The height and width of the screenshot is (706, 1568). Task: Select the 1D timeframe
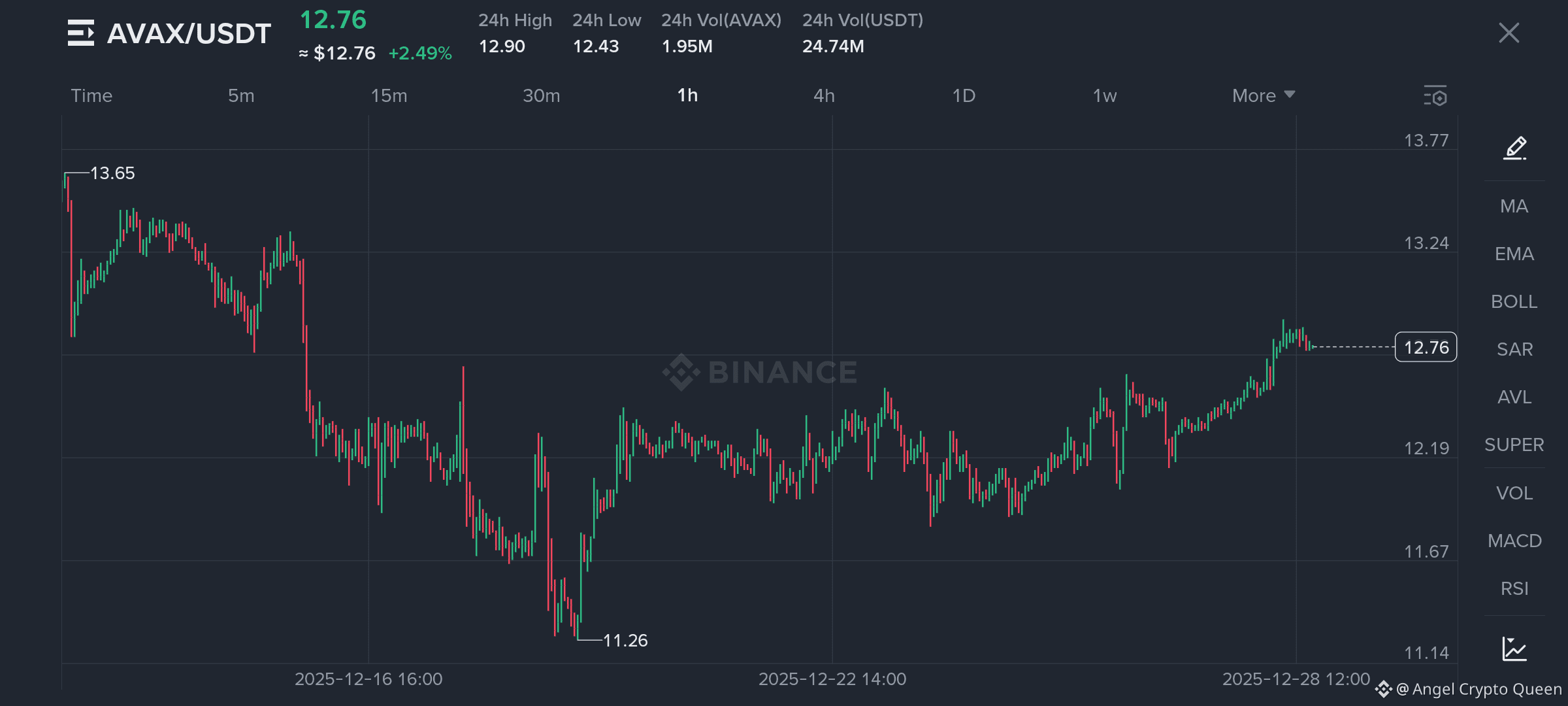(964, 95)
